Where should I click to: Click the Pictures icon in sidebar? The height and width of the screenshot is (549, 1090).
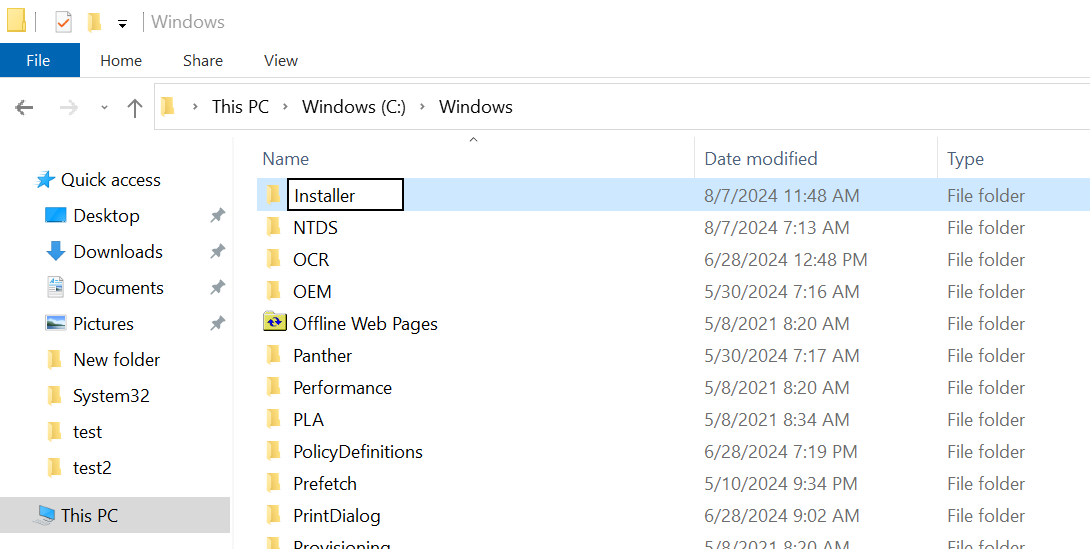(56, 323)
